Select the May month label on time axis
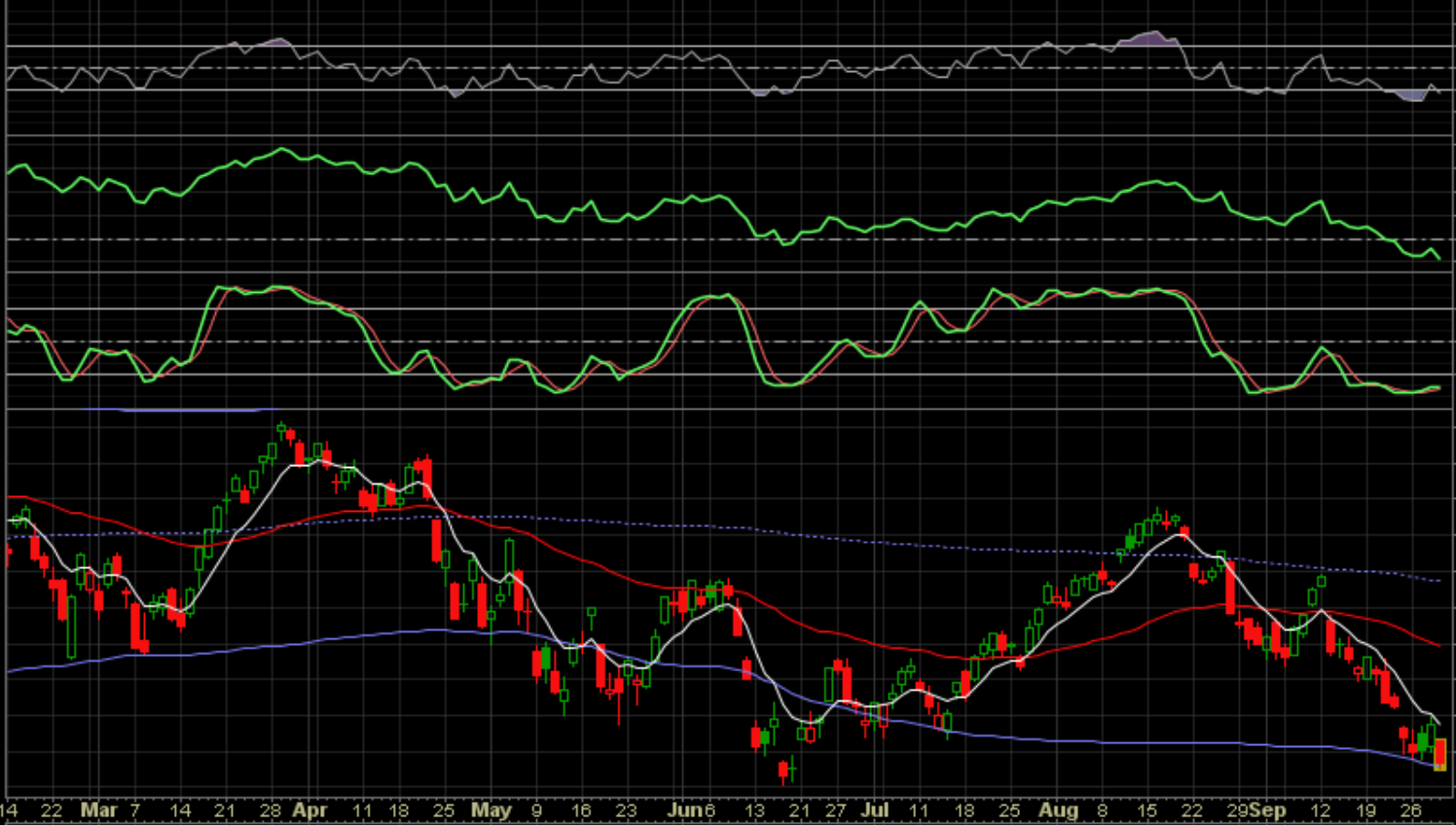 pos(491,809)
